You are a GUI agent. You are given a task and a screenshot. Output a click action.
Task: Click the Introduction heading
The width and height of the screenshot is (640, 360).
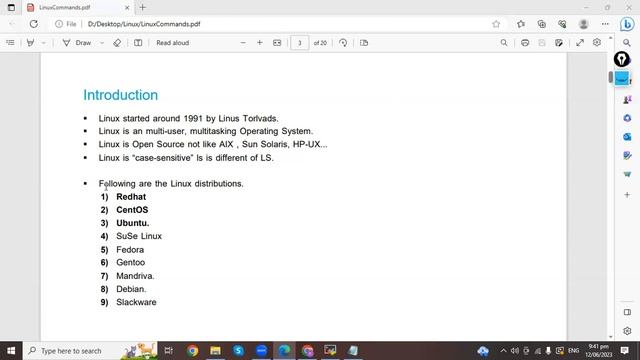click(120, 95)
